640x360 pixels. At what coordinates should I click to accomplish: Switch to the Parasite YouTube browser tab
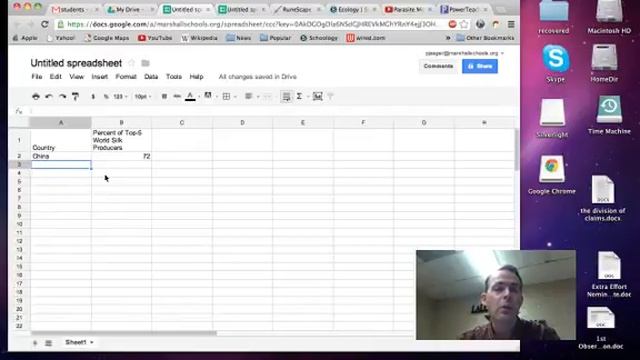pos(407,9)
